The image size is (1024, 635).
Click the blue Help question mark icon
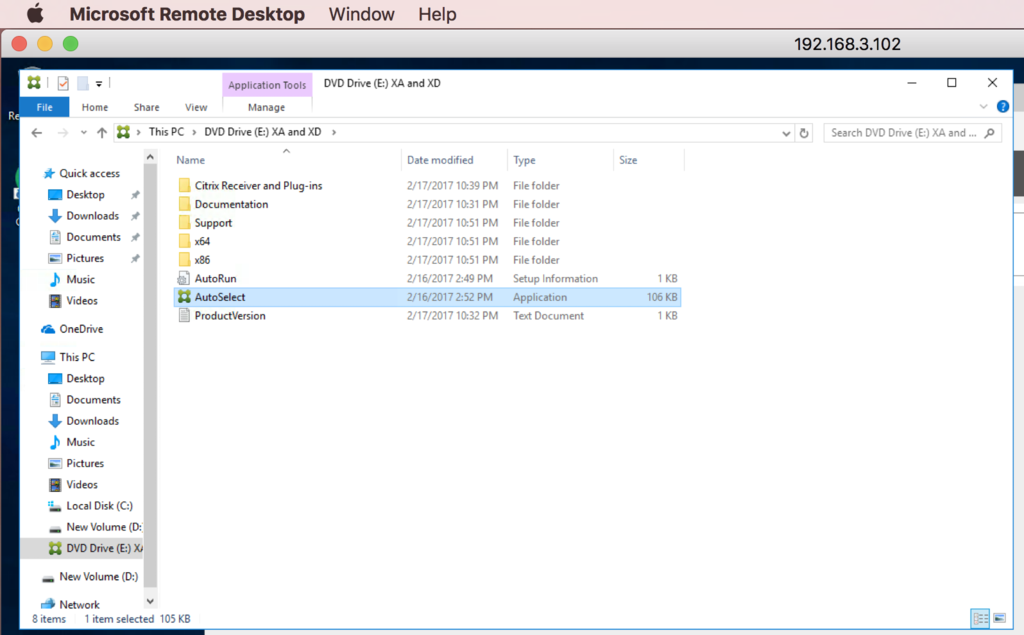pyautogui.click(x=1002, y=106)
